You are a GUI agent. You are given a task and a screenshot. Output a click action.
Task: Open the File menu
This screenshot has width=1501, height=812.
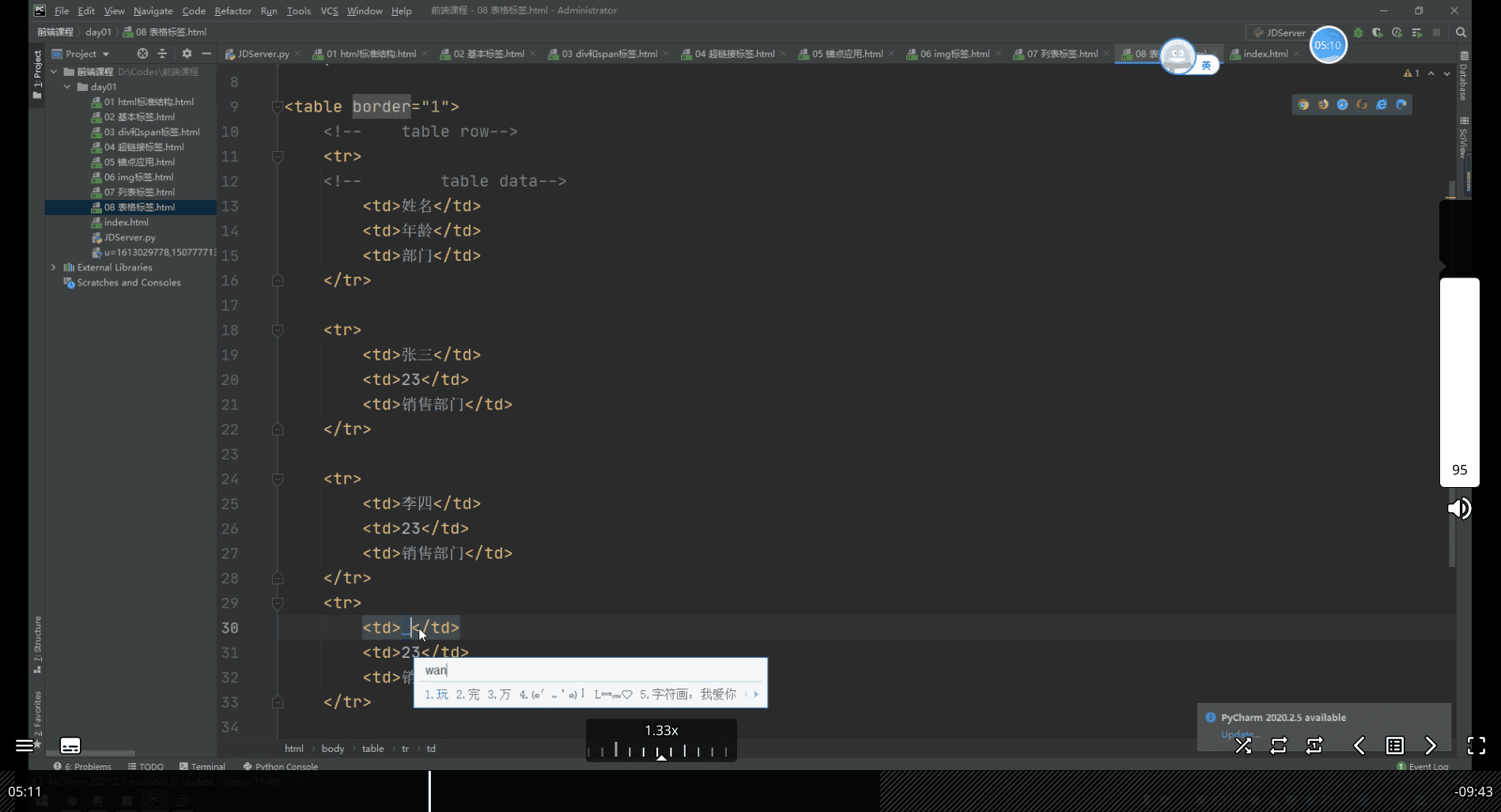tap(62, 11)
